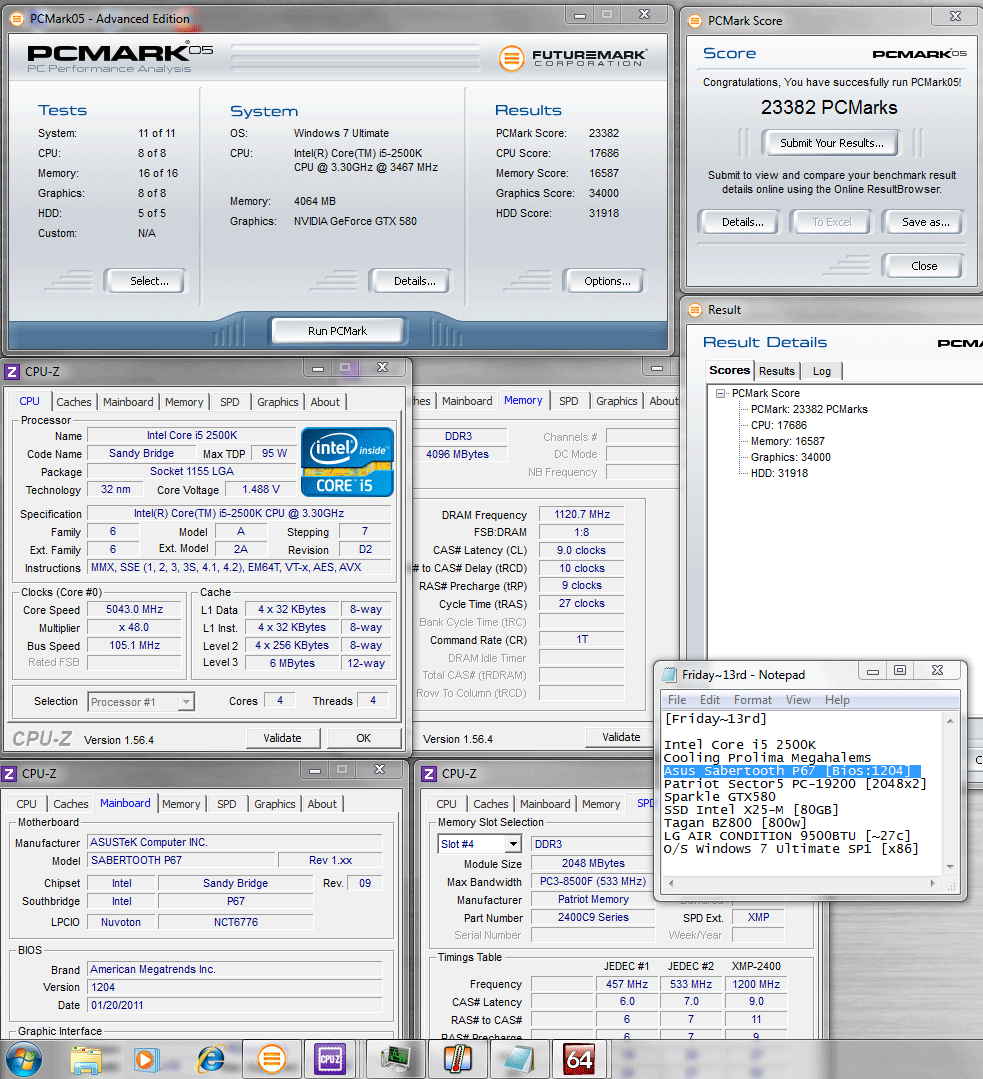Click the Notepad vertical scrollbar down arrow
983x1079 pixels.
pos(950,867)
